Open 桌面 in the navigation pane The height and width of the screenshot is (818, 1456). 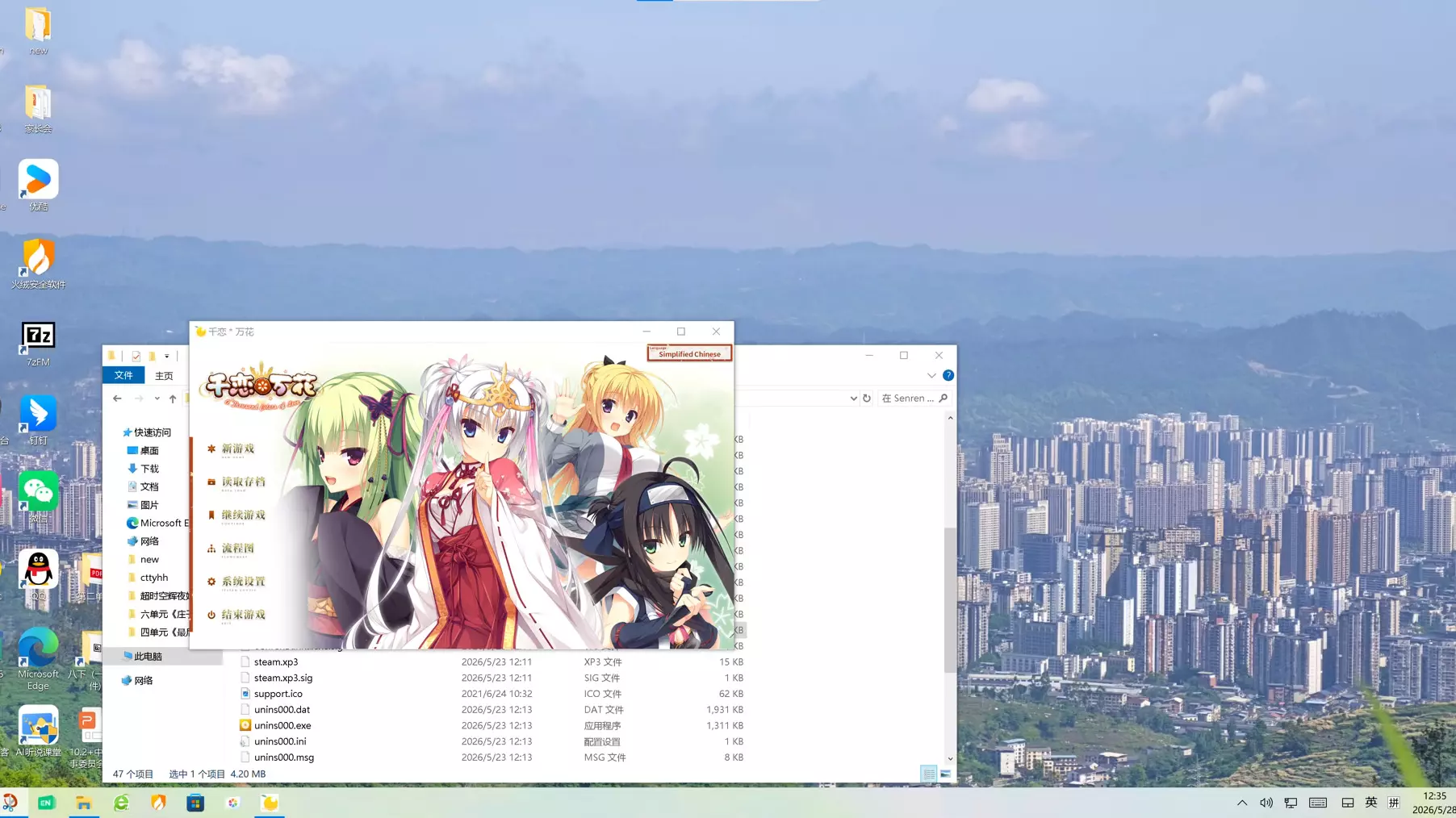coord(143,451)
